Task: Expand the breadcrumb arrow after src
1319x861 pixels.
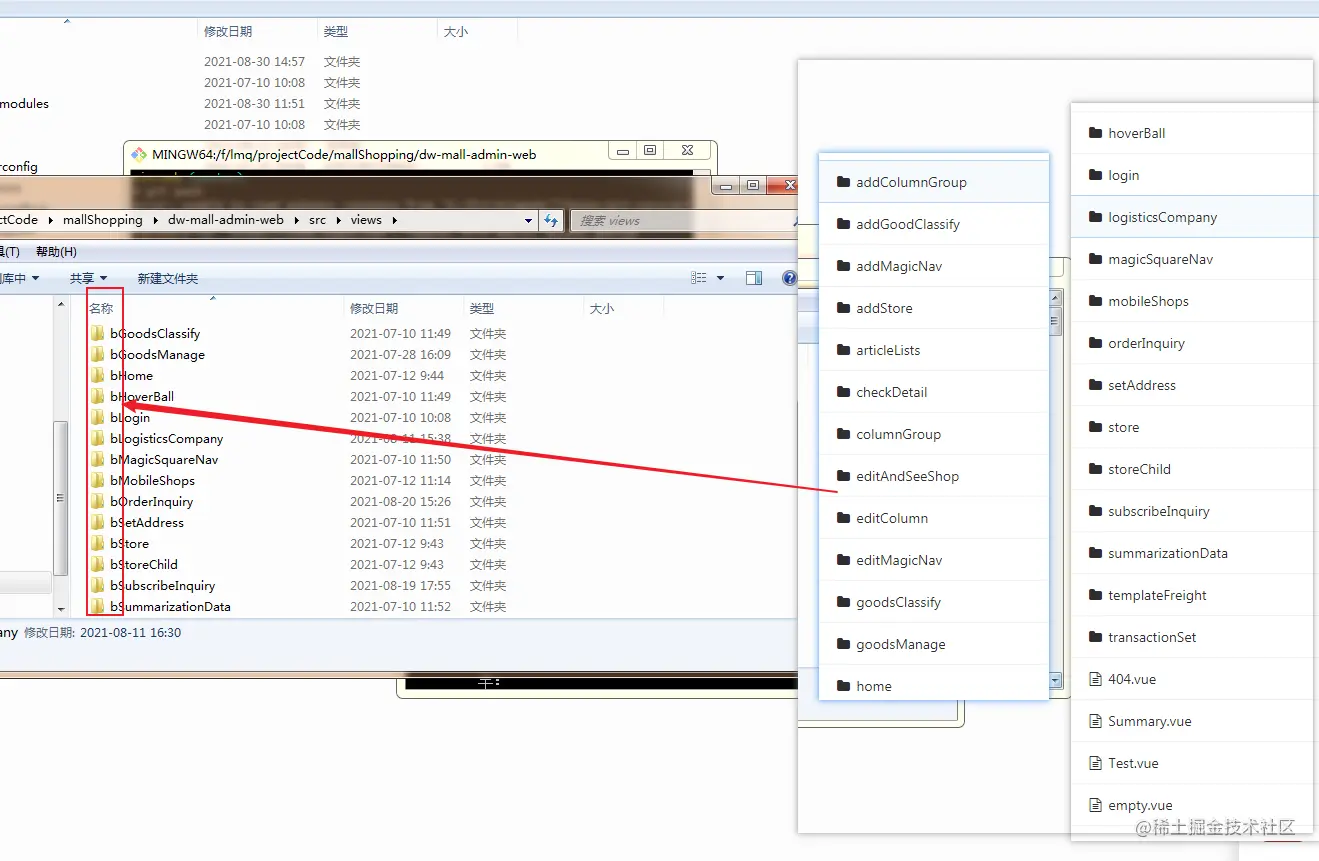Action: pyautogui.click(x=338, y=220)
